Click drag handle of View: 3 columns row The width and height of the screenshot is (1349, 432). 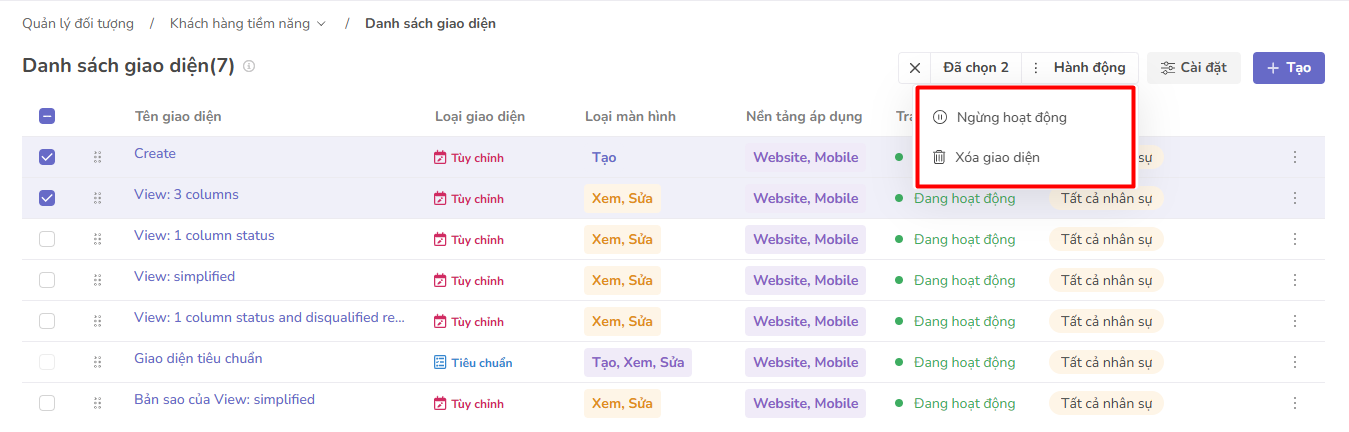(97, 198)
